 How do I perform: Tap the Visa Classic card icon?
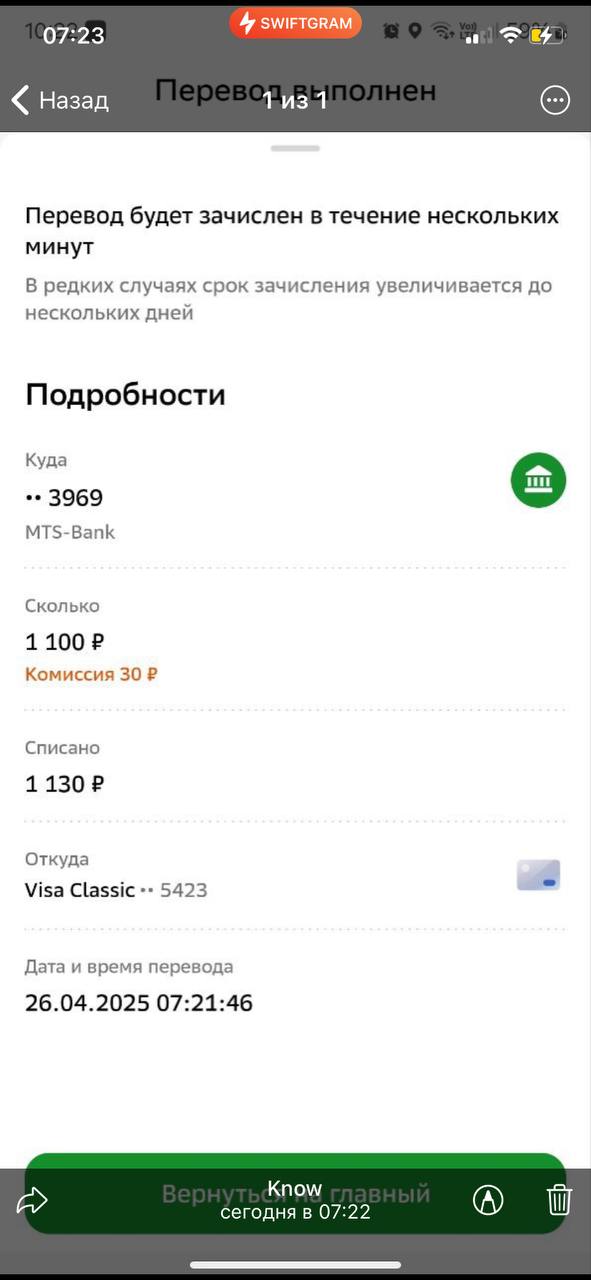point(538,875)
